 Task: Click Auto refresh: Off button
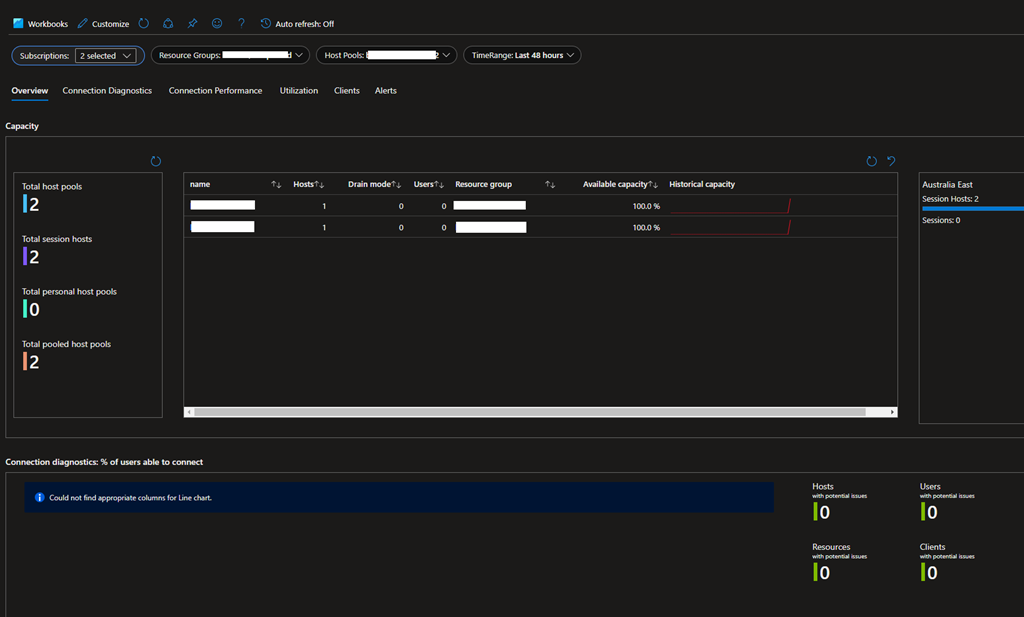297,23
